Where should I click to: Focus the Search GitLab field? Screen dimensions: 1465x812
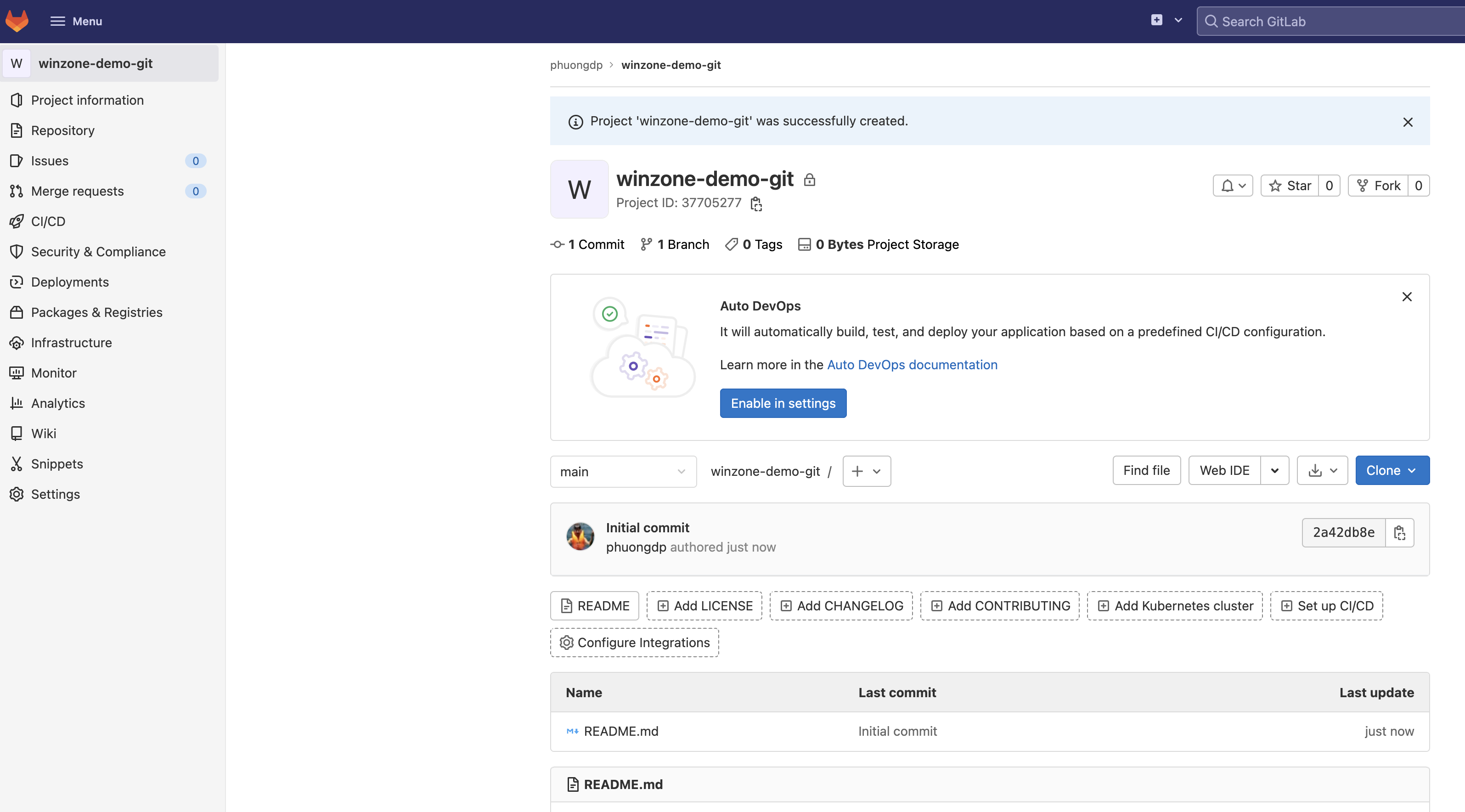pos(1331,21)
